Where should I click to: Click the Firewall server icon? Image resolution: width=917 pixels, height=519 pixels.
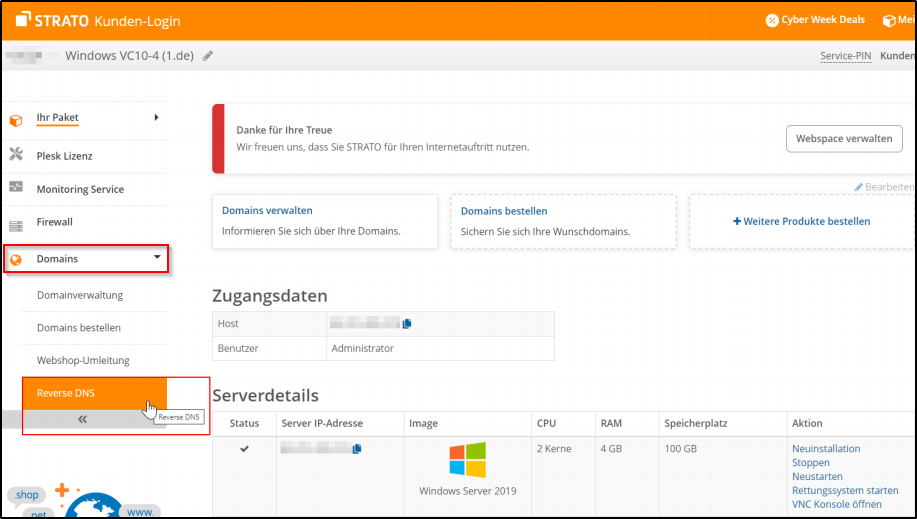pyautogui.click(x=16, y=226)
